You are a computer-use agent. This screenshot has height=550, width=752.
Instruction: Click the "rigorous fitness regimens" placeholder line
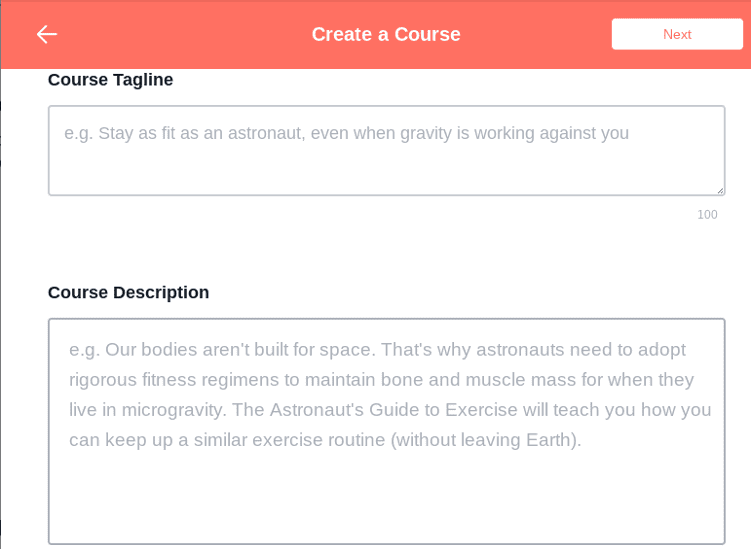click(381, 380)
